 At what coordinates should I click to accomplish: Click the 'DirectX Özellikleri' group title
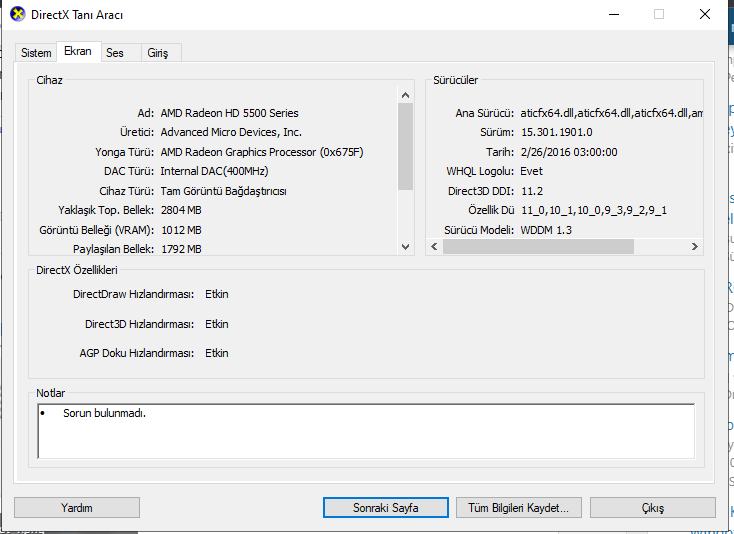pyautogui.click(x=77, y=270)
